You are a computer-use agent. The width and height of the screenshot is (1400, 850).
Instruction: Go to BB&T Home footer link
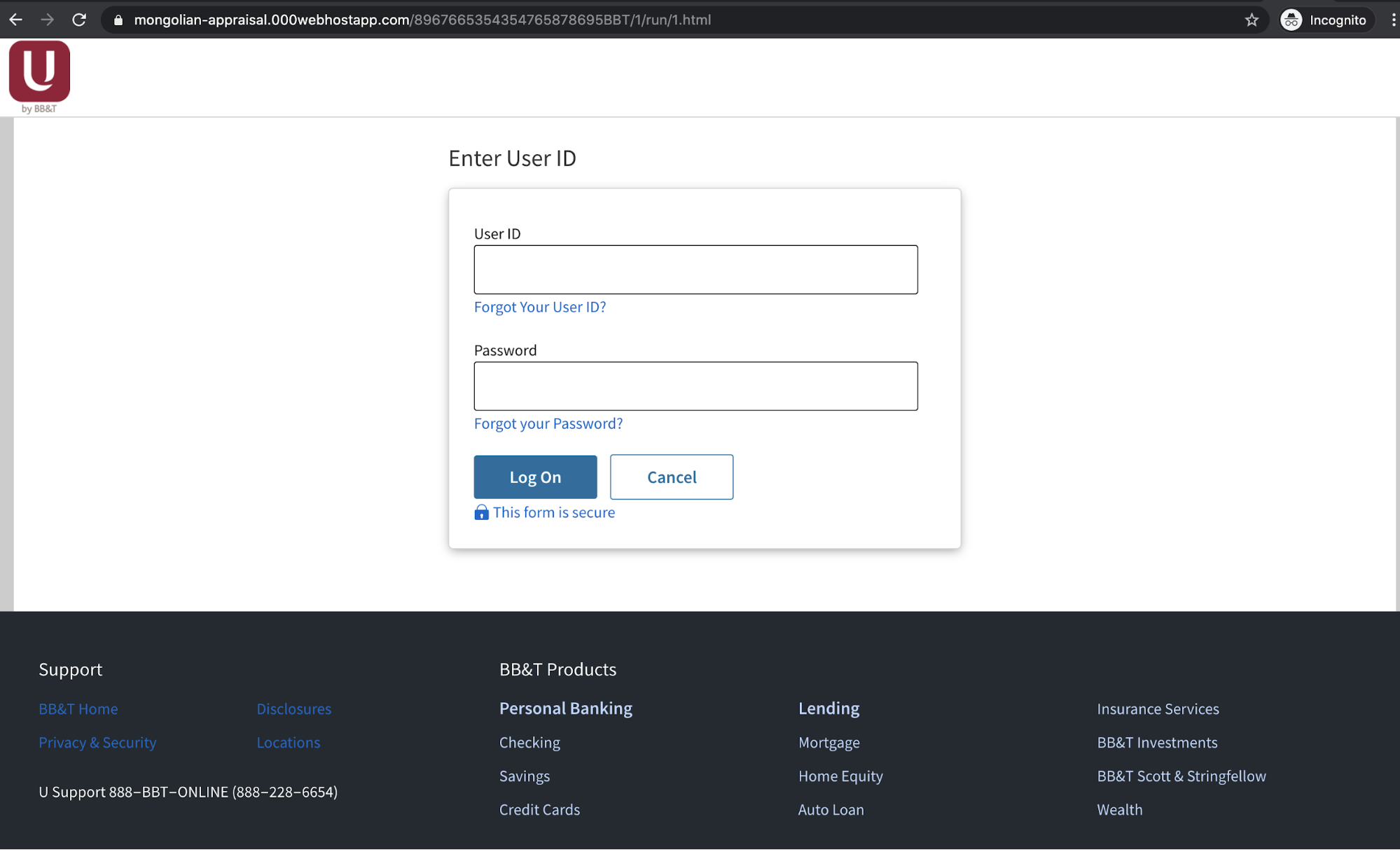(x=78, y=708)
